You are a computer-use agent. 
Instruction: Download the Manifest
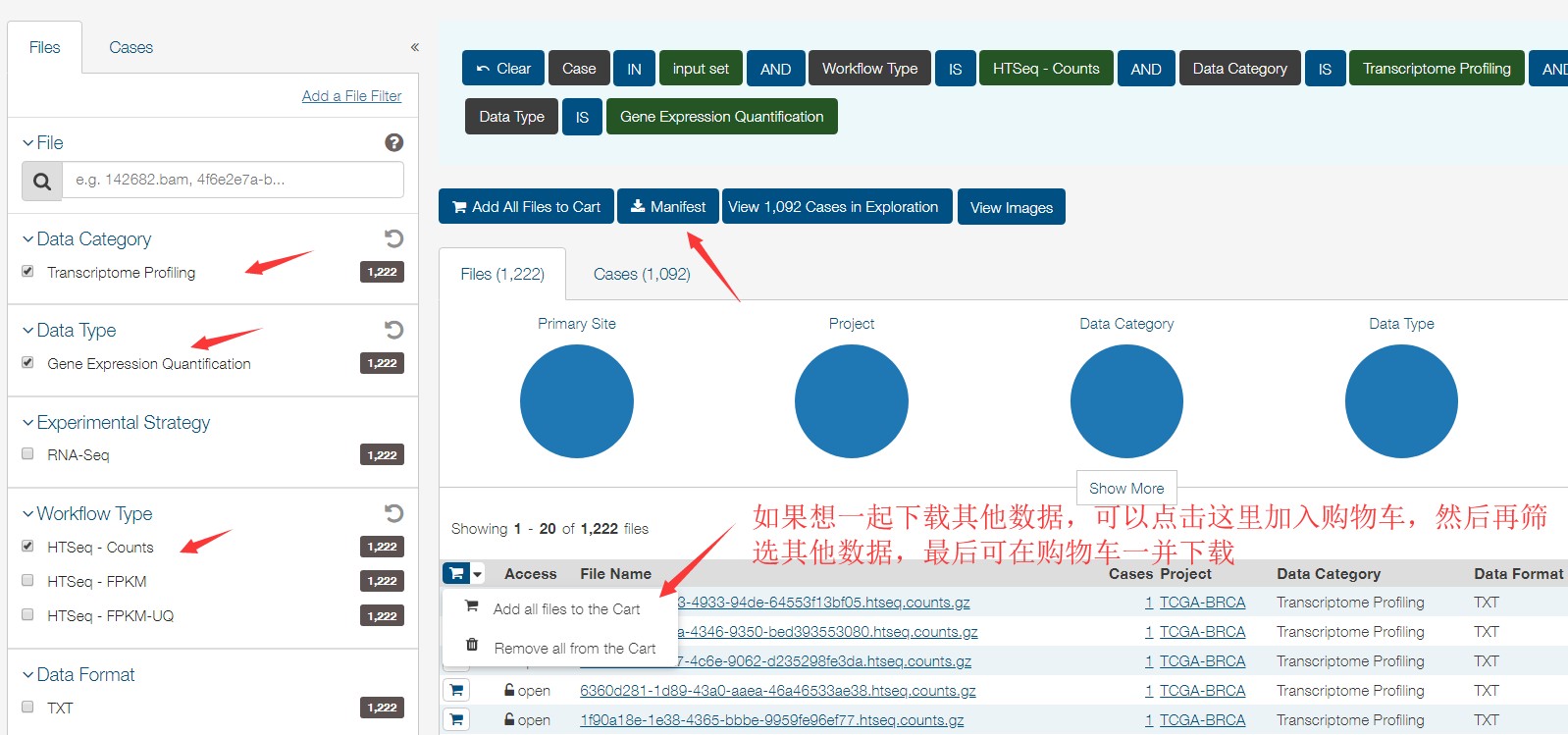(x=667, y=207)
